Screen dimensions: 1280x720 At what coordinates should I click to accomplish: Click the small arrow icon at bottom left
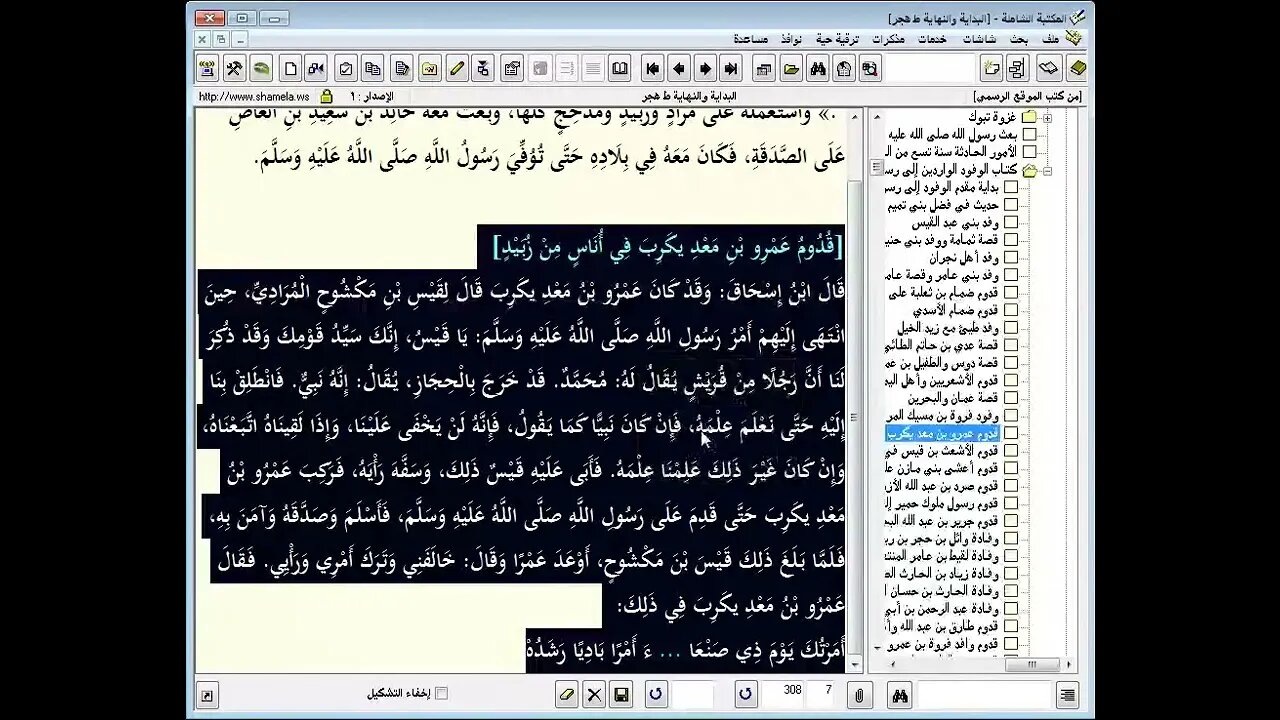pos(207,696)
